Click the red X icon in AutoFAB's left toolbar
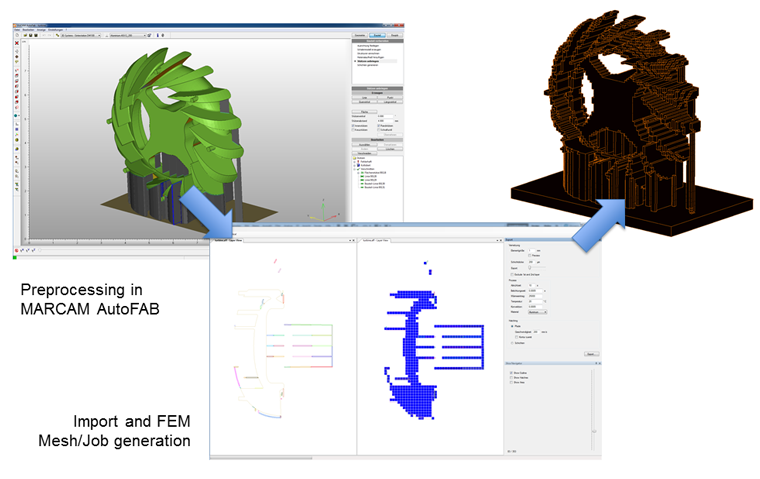 point(17,43)
